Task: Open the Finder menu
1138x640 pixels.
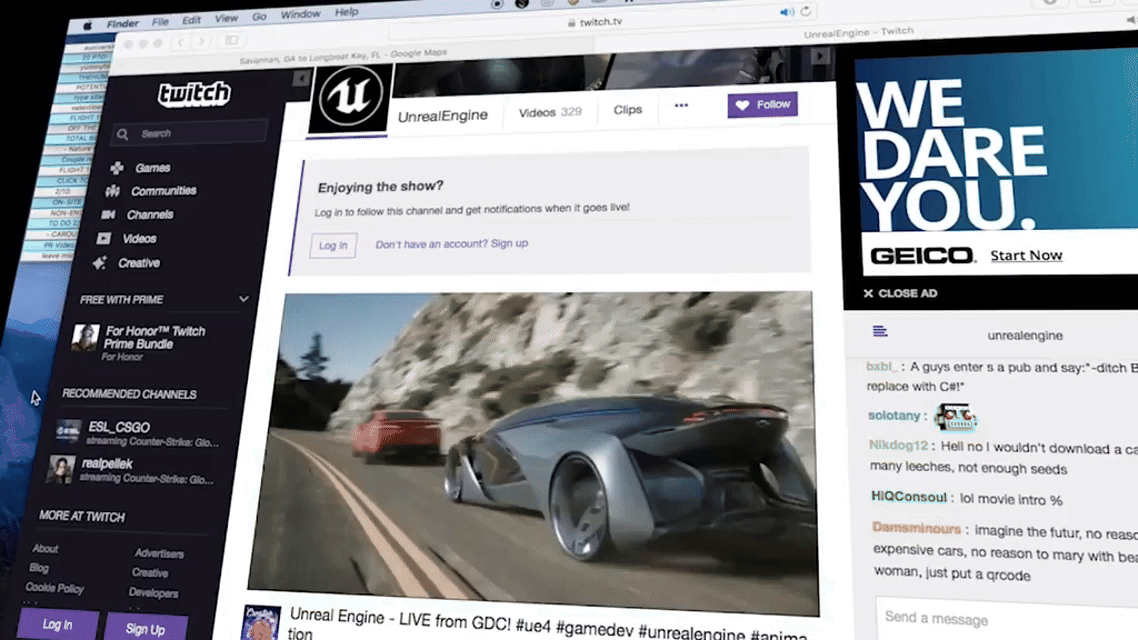Action: 123,23
